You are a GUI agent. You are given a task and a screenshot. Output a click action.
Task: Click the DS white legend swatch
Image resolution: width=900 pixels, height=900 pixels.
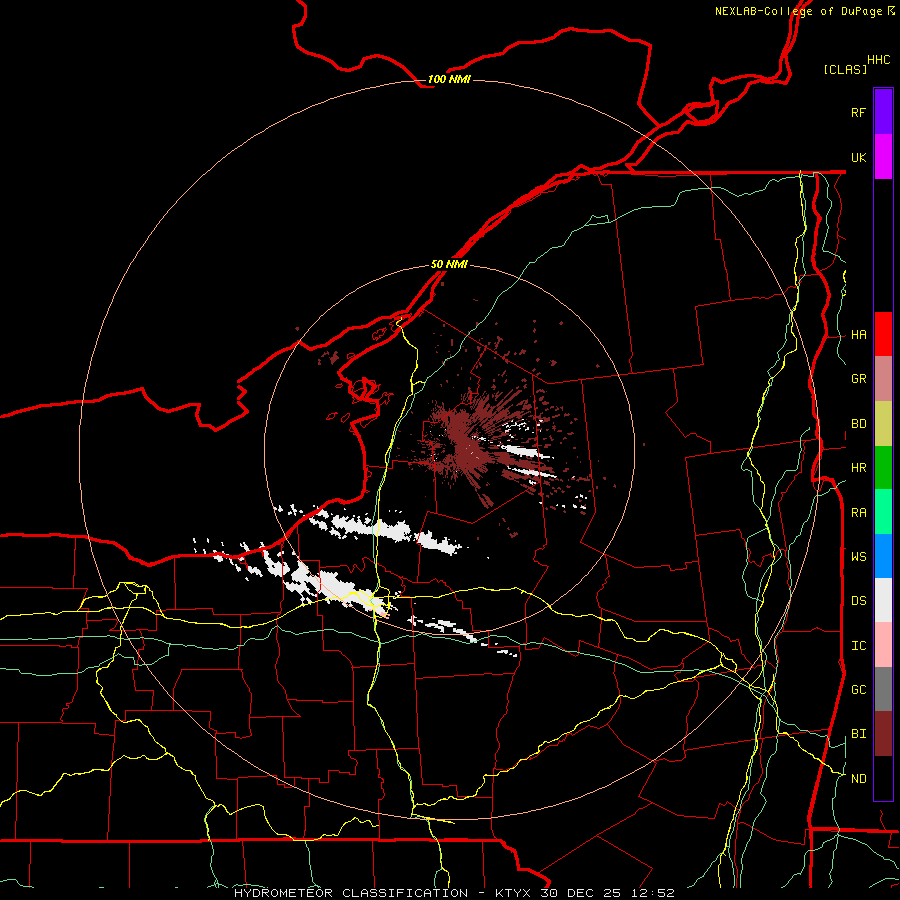click(883, 600)
